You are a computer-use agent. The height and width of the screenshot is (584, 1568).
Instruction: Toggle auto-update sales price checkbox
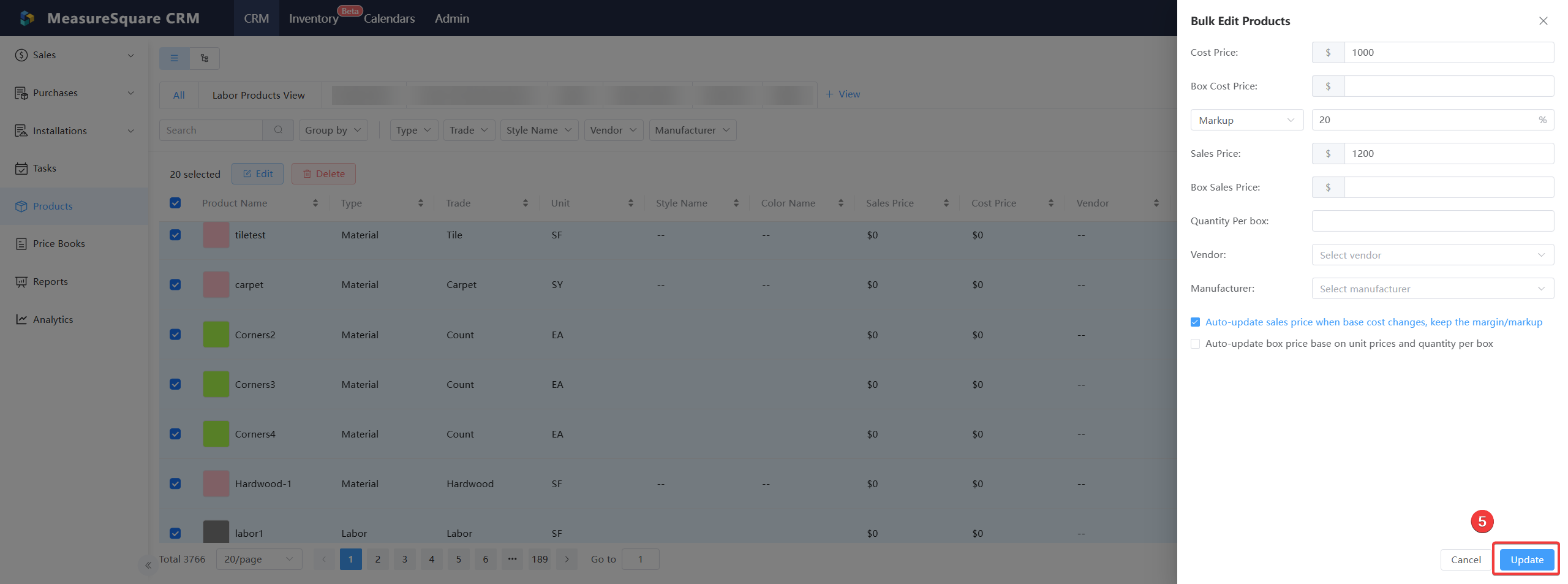pyautogui.click(x=1195, y=322)
